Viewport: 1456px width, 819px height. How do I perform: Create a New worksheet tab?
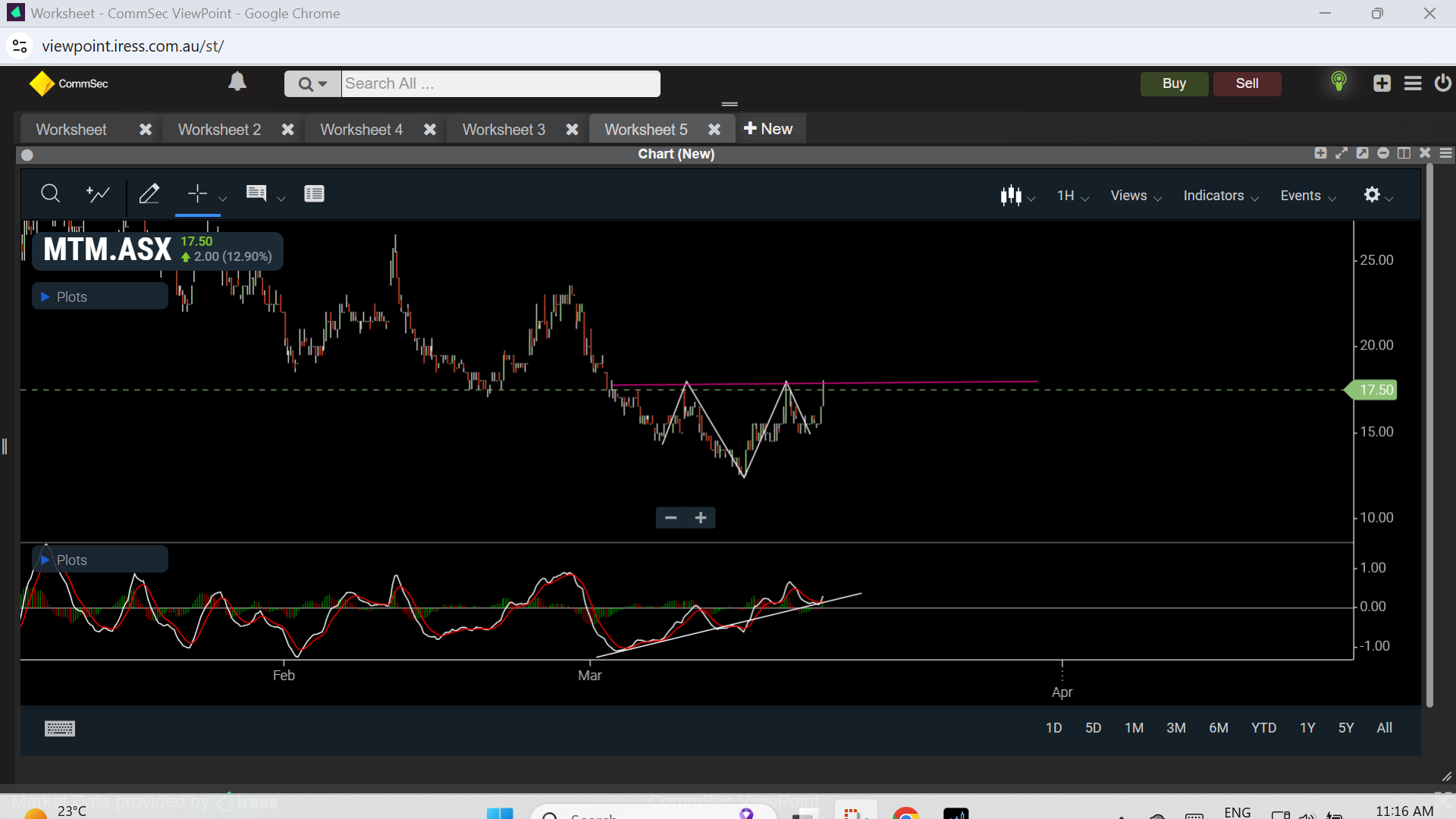pos(768,129)
